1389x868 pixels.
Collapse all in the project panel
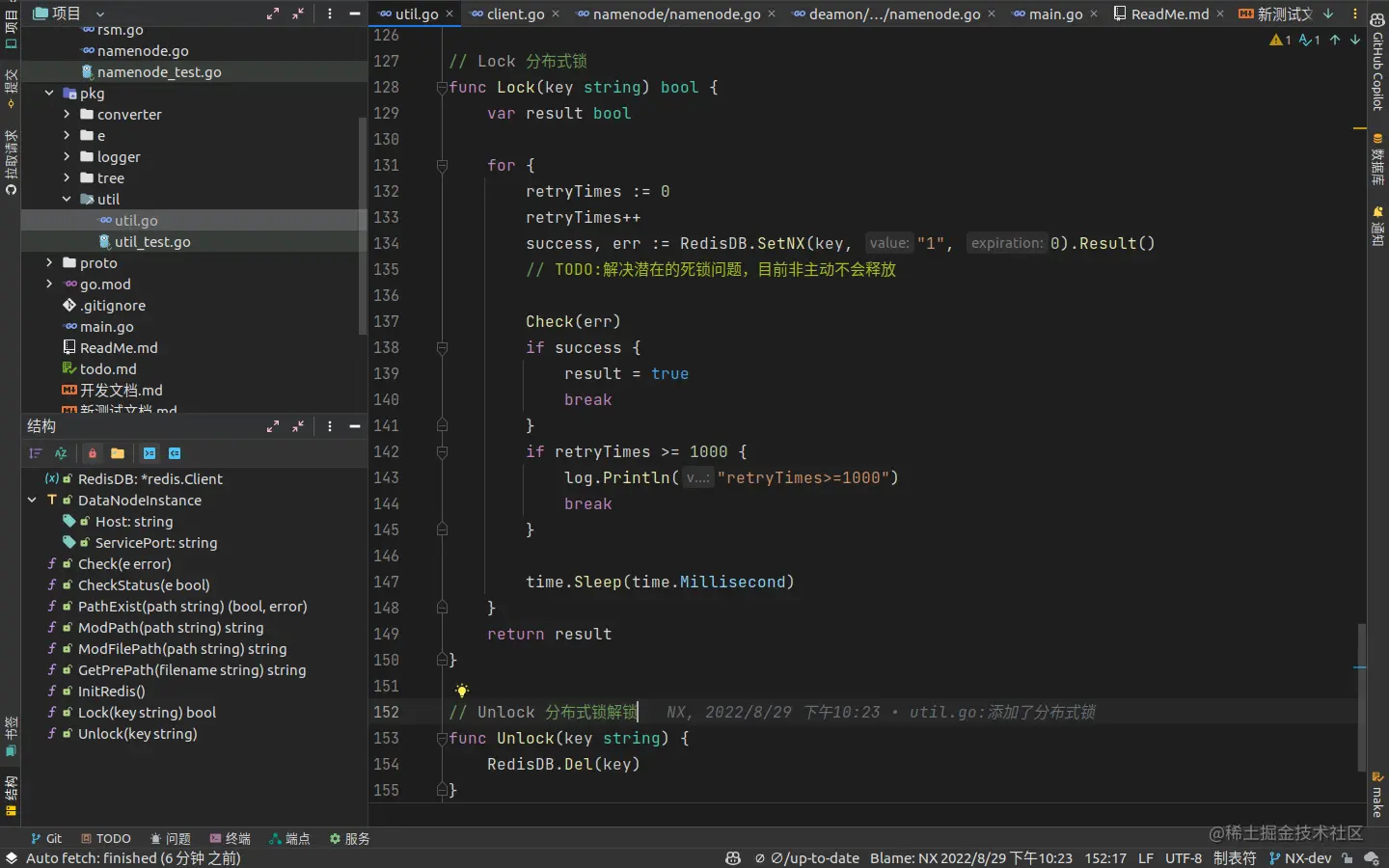[x=298, y=14]
